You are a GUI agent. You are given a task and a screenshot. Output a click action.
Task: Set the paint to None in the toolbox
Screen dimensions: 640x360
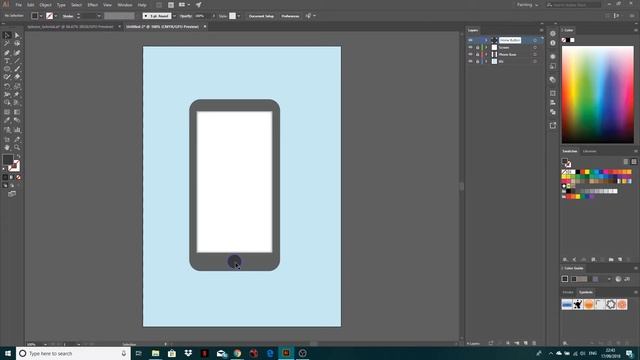pyautogui.click(x=18, y=177)
